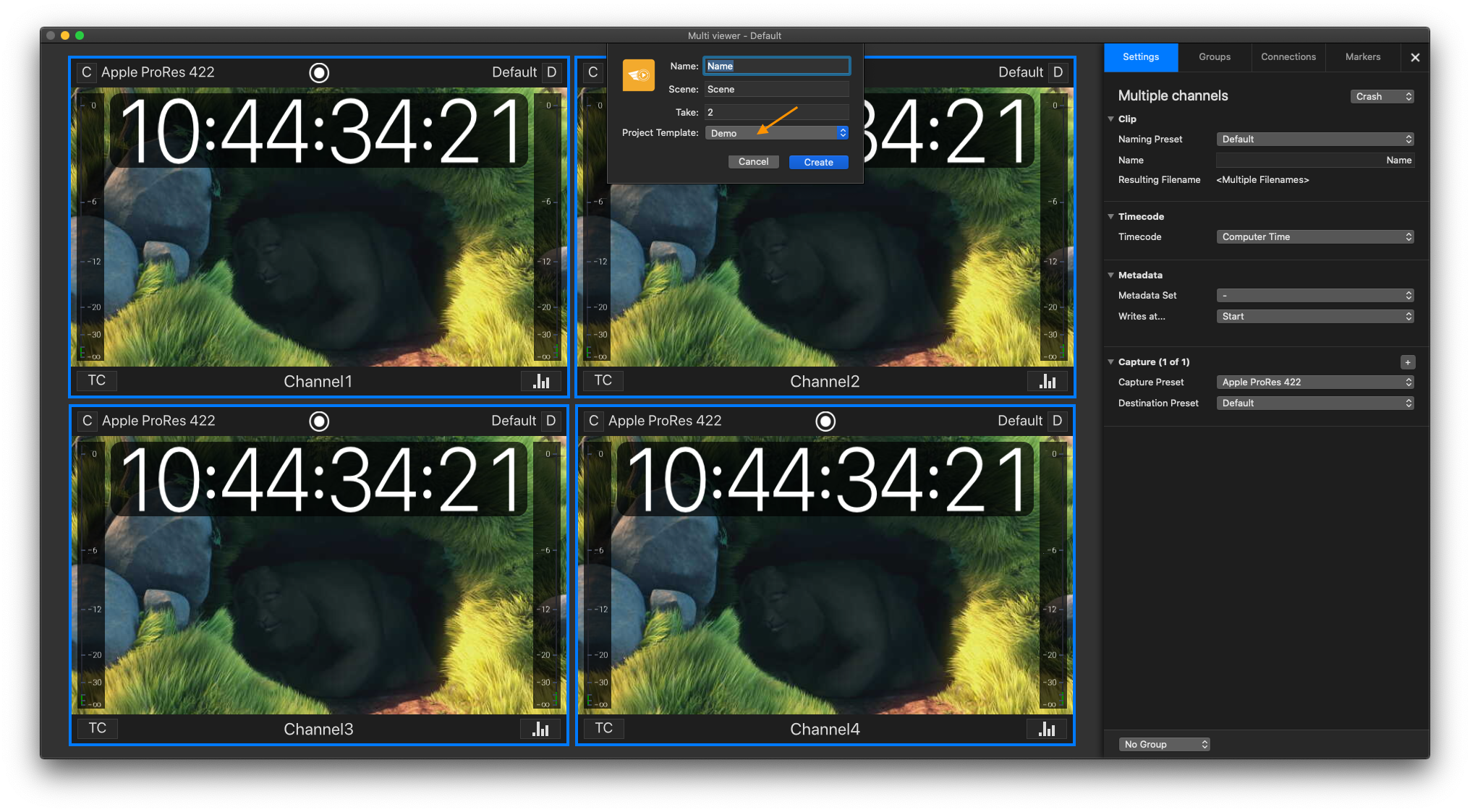Open audio meters icon for Channel1

pyautogui.click(x=541, y=381)
